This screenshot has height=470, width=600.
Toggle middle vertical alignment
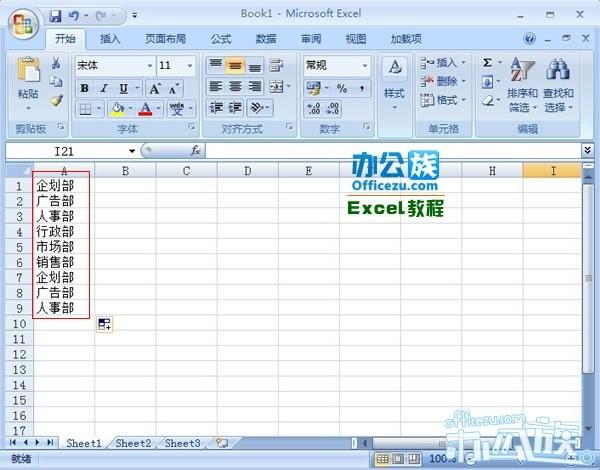[x=235, y=66]
